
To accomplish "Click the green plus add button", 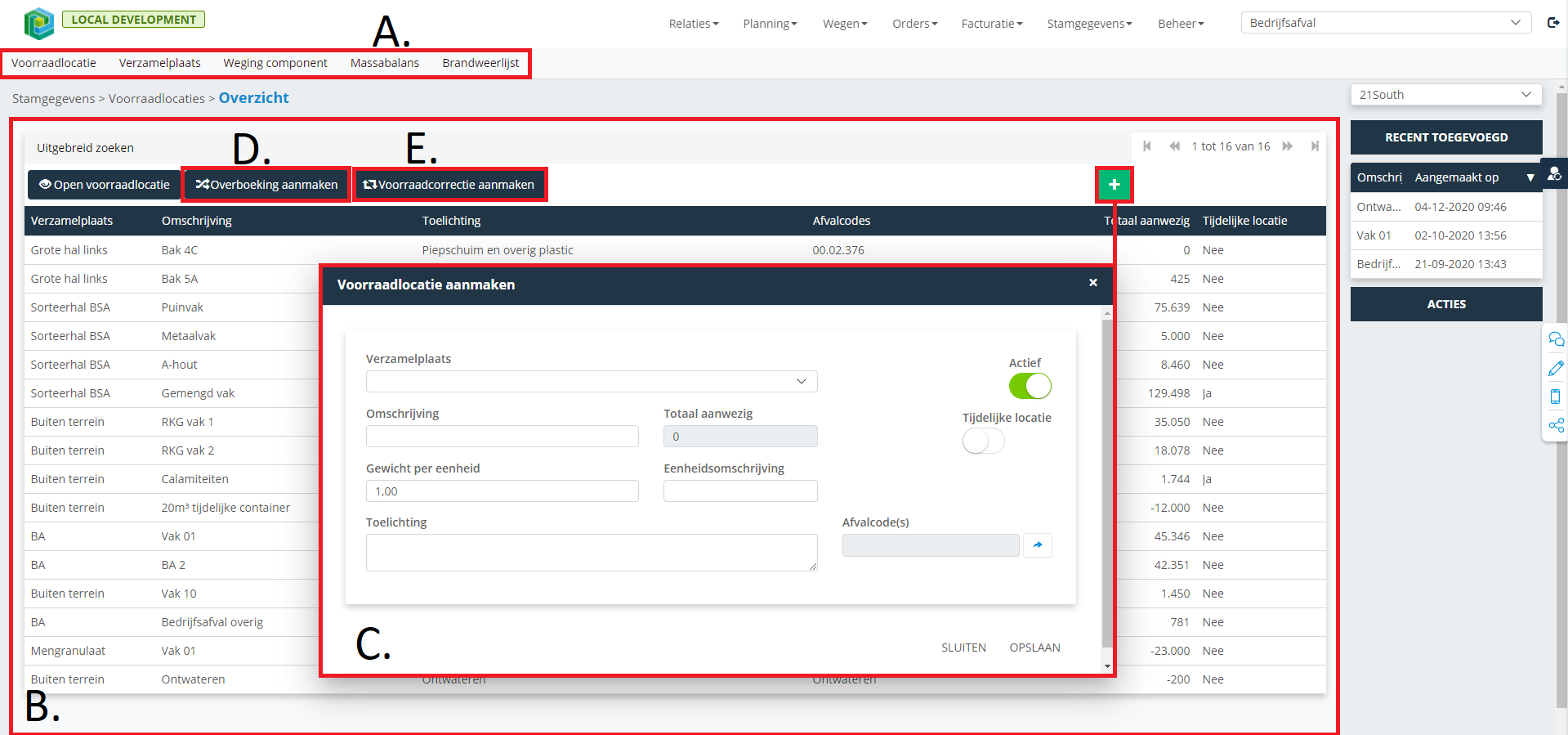I will point(1114,184).
